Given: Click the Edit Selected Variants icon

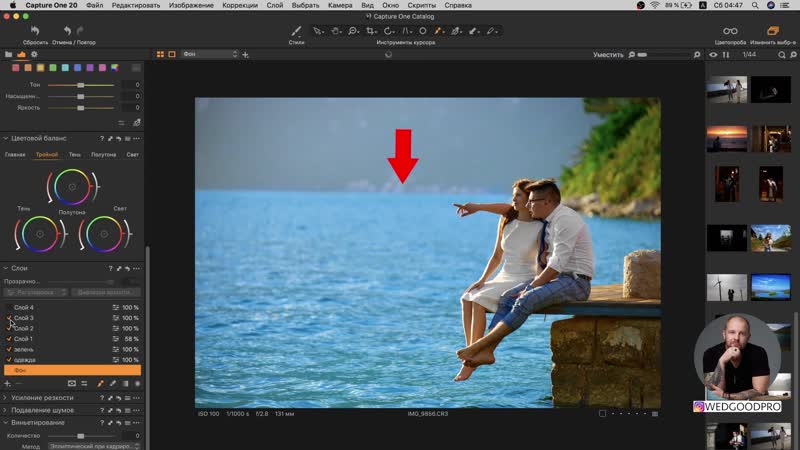Looking at the screenshot, I should coord(773,31).
